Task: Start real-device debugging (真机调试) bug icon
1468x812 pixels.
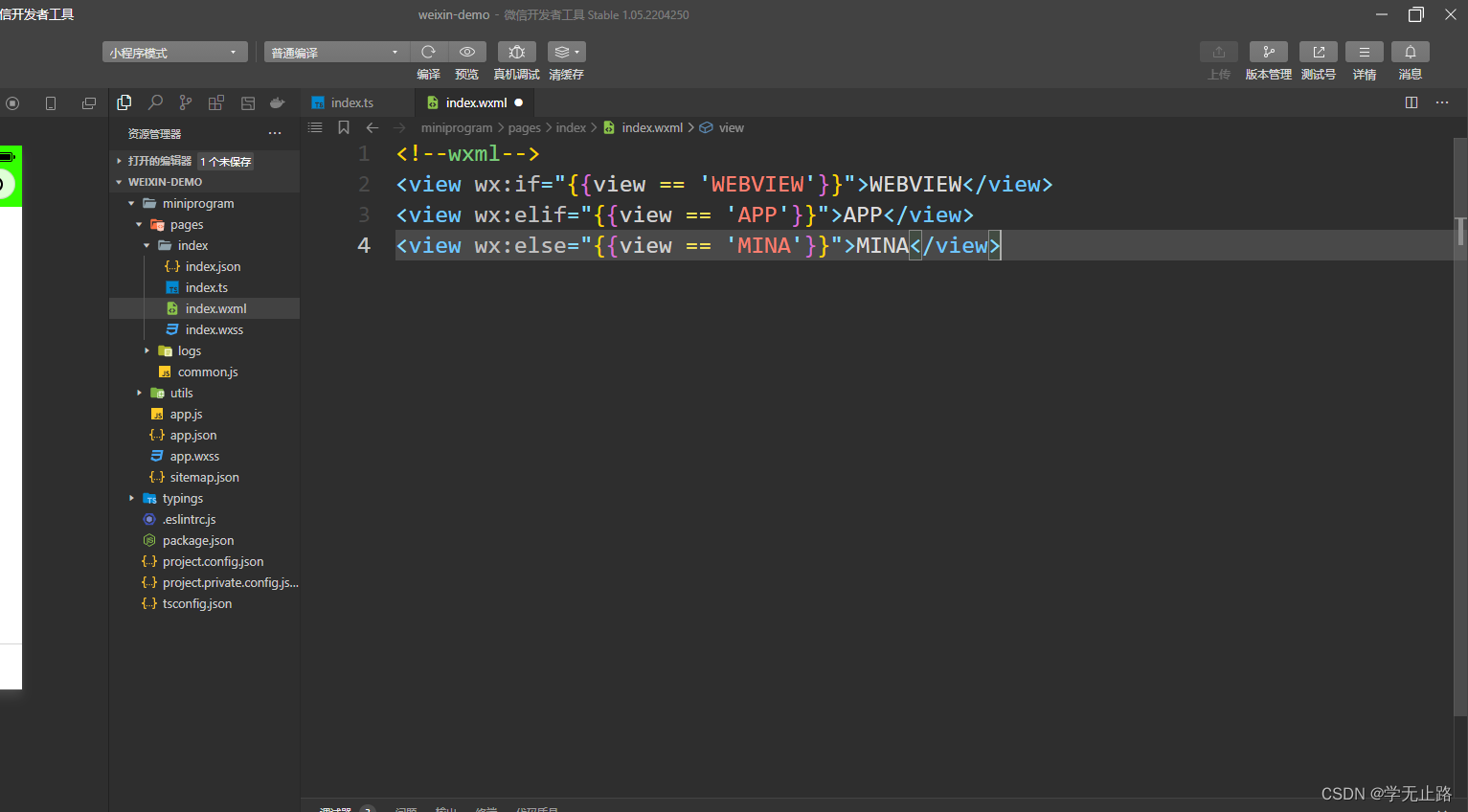Action: tap(517, 52)
